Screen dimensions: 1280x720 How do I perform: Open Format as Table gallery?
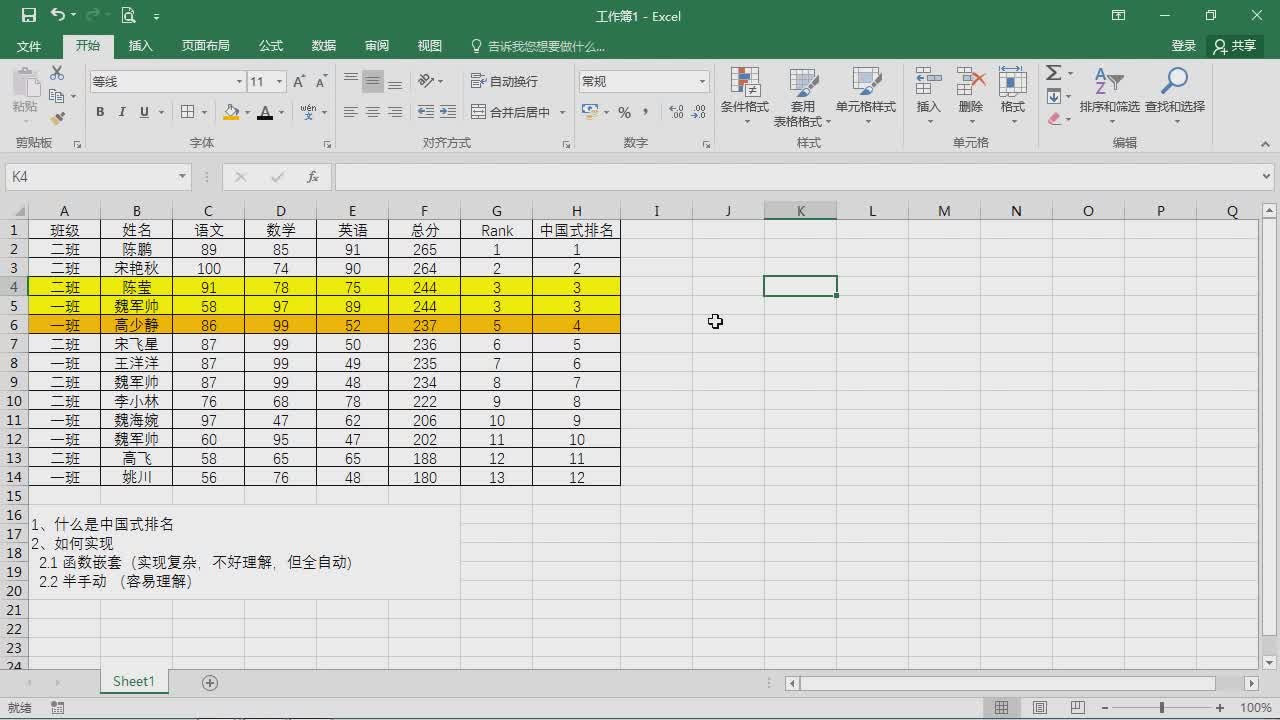click(803, 97)
